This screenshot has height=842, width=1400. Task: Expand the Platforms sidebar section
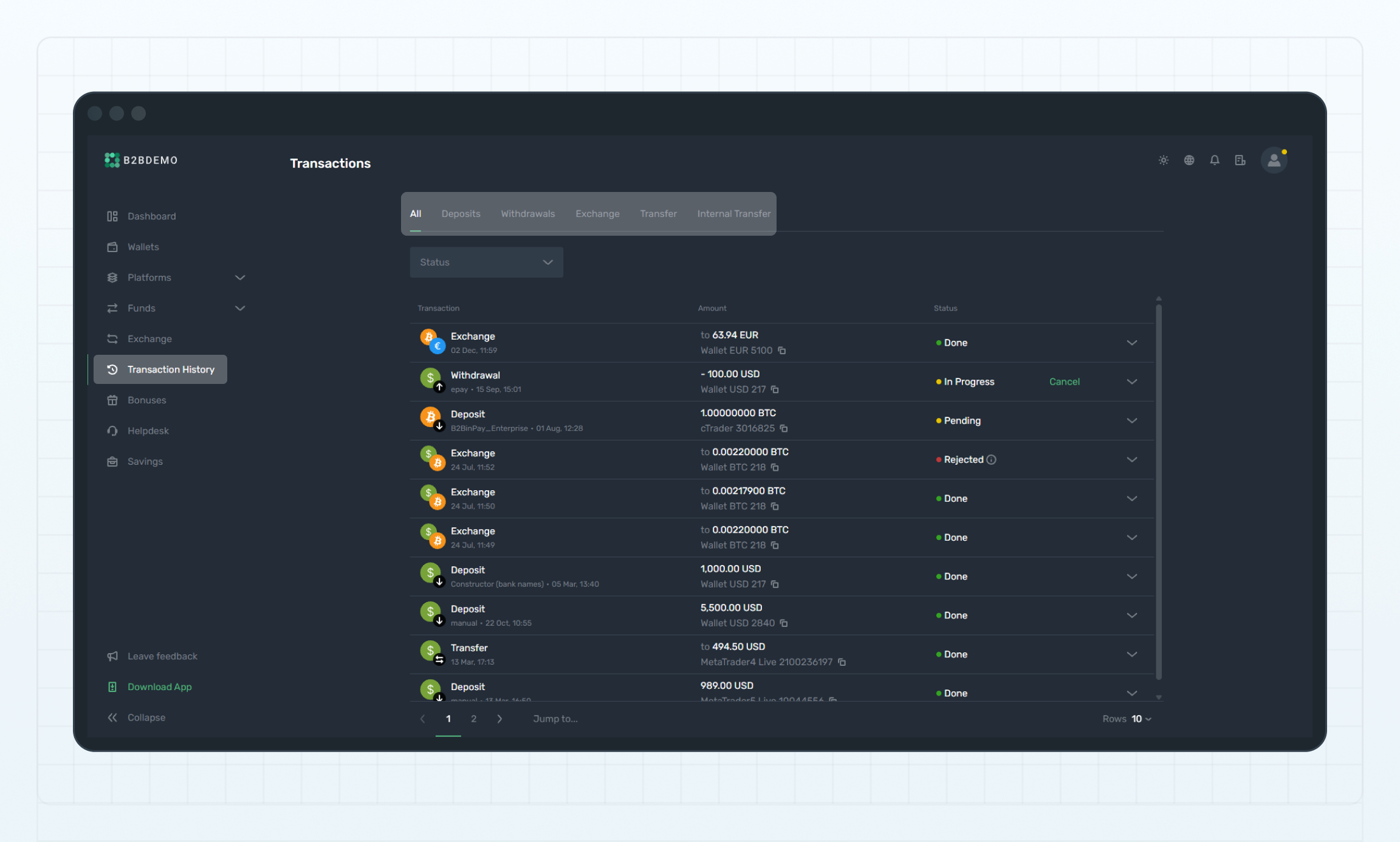240,277
